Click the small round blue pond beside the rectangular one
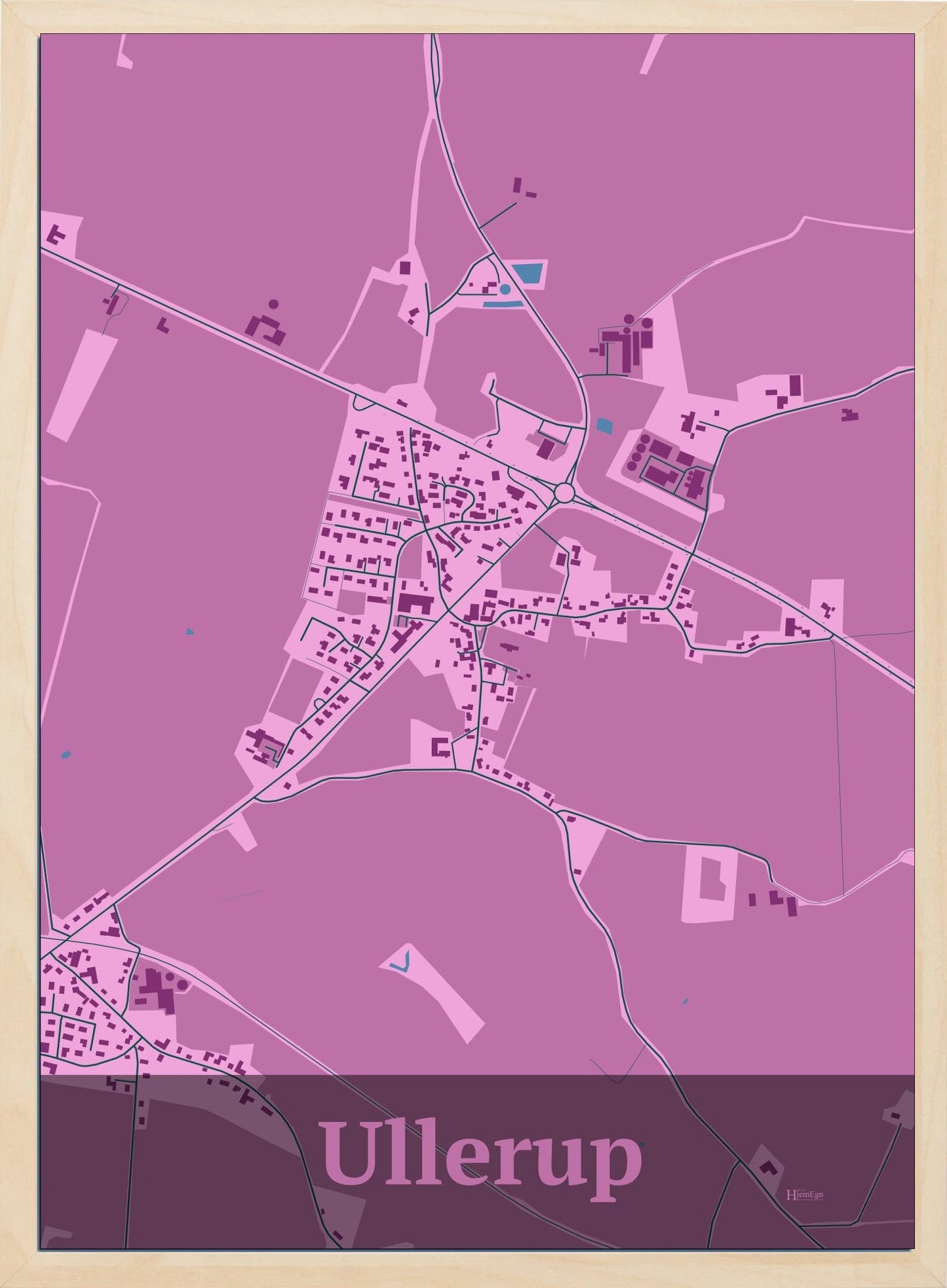This screenshot has height=1288, width=947. pyautogui.click(x=504, y=288)
